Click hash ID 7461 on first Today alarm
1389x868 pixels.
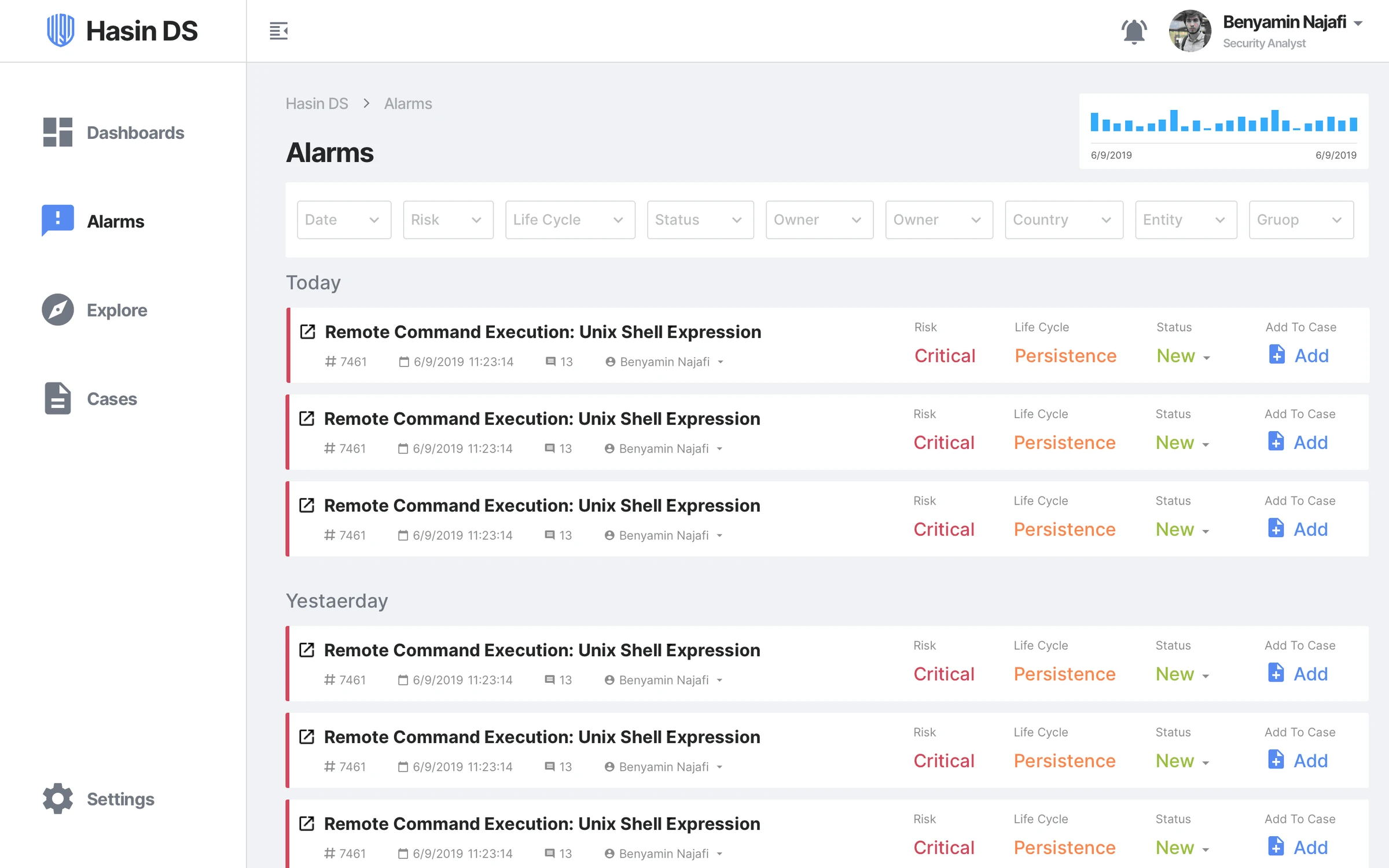(346, 362)
